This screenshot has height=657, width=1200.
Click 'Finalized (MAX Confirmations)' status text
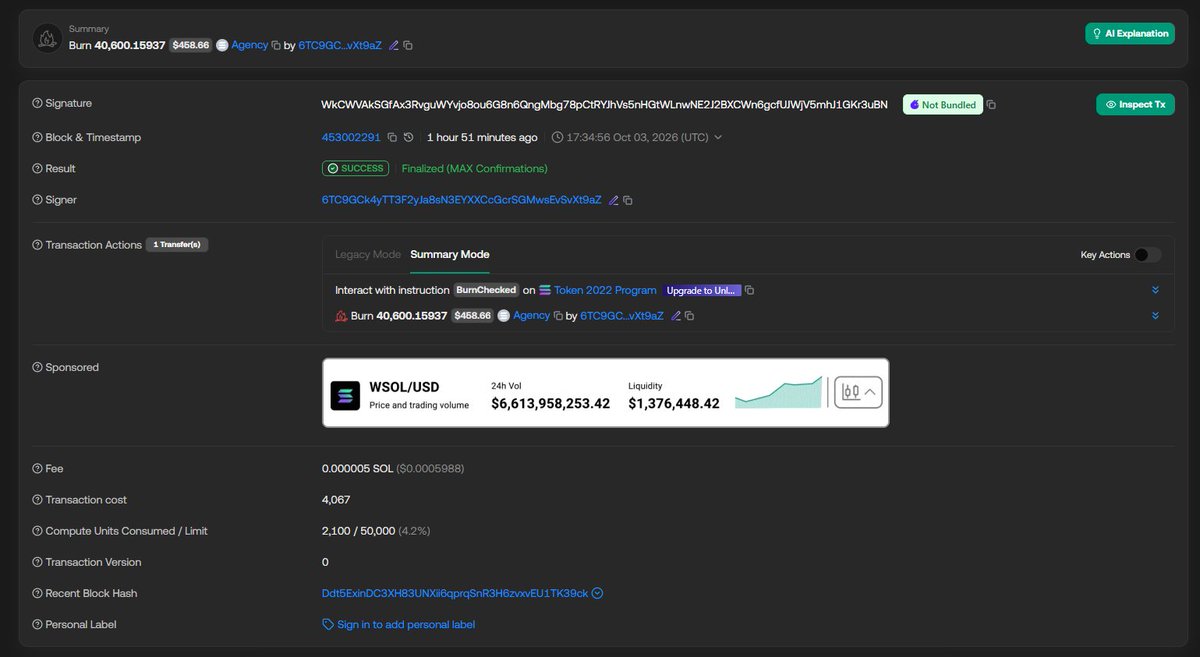coord(475,168)
